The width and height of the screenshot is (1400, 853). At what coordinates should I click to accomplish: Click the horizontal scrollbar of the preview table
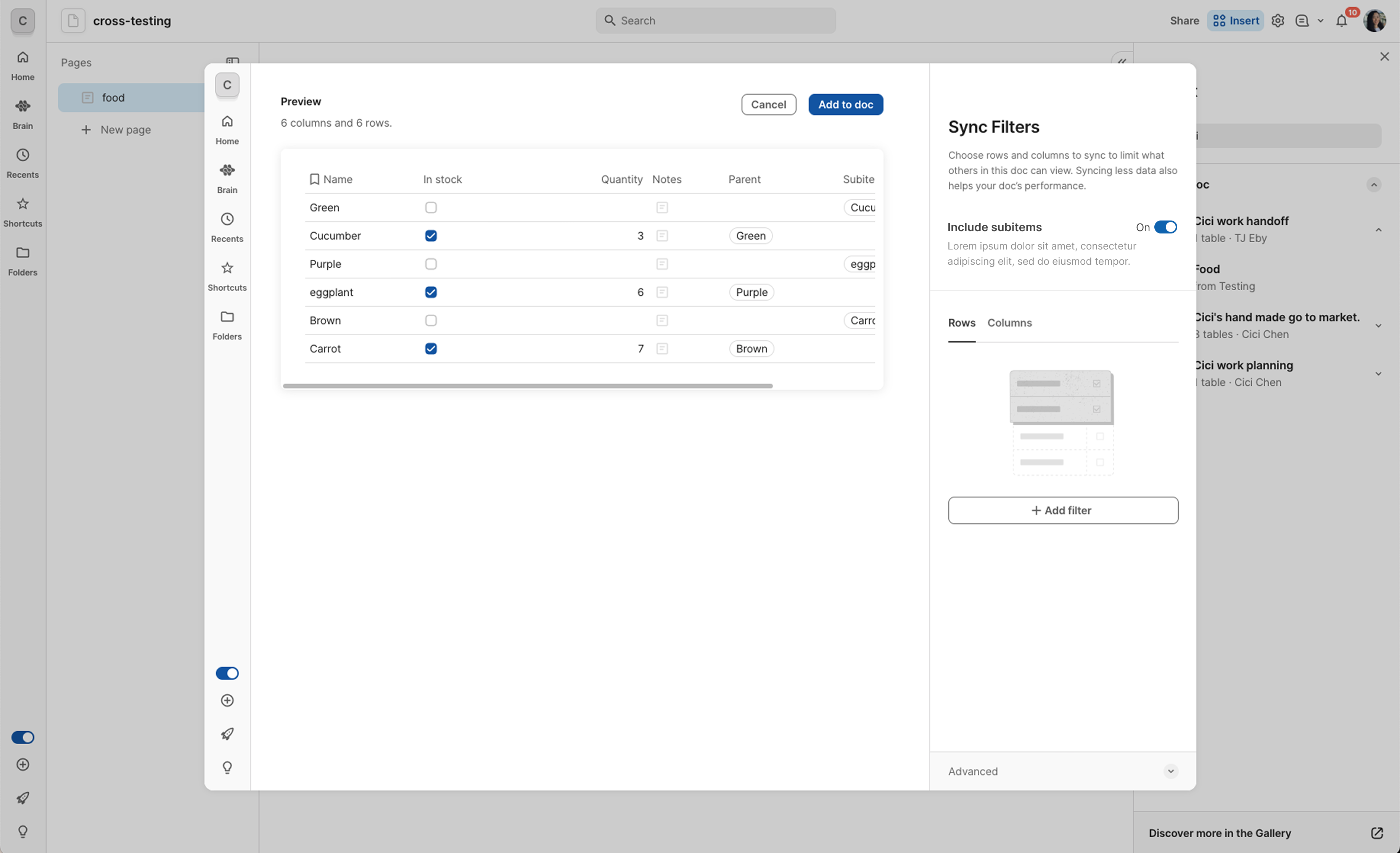[x=527, y=386]
